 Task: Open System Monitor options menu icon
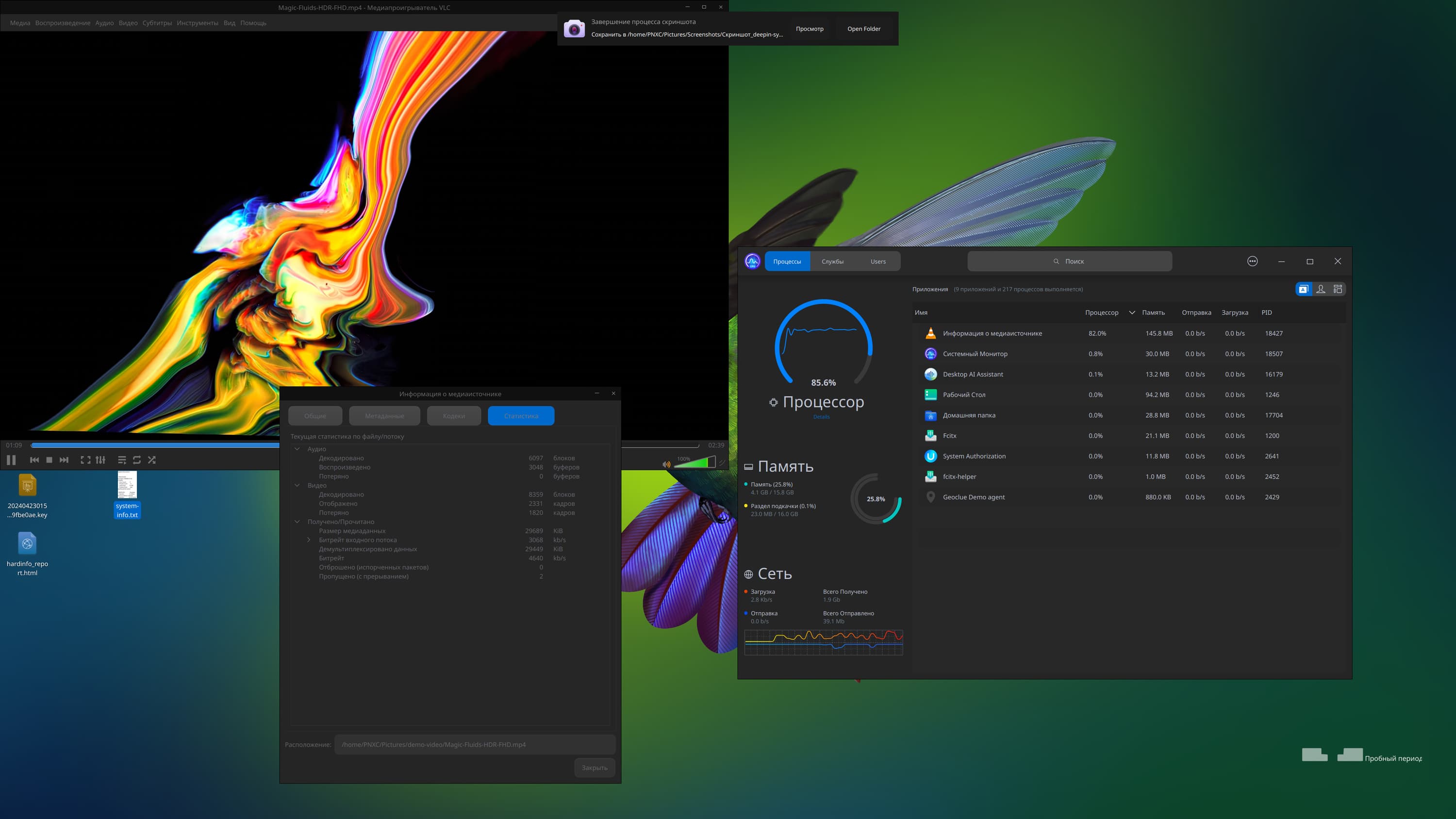pos(1253,261)
